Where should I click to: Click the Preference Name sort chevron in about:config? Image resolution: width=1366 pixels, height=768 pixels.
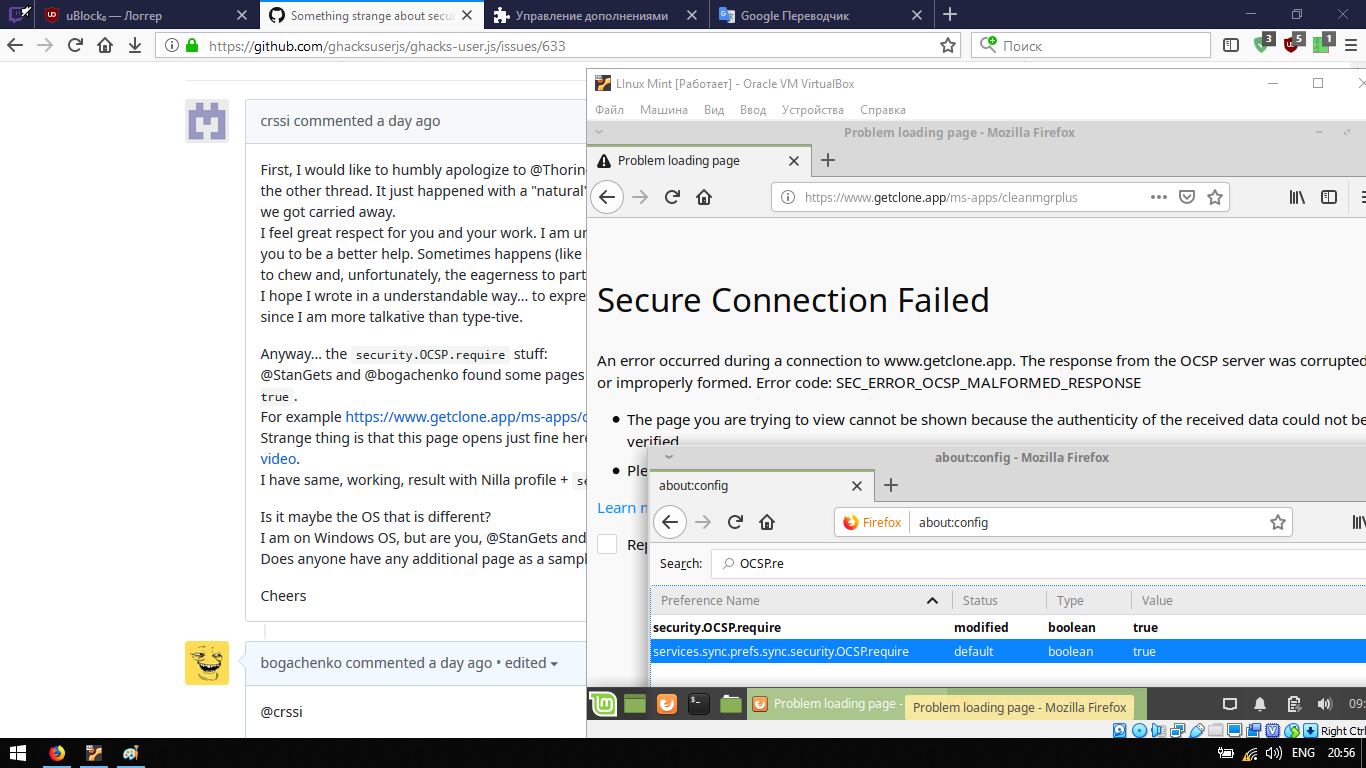(933, 600)
